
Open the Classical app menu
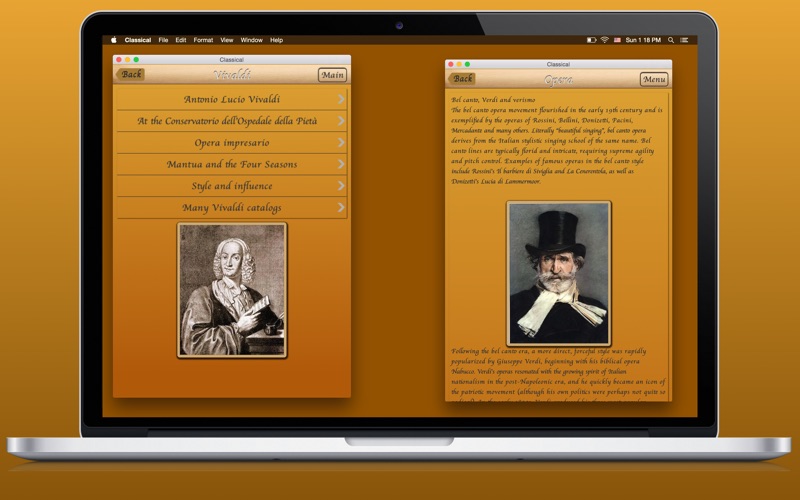(x=138, y=40)
